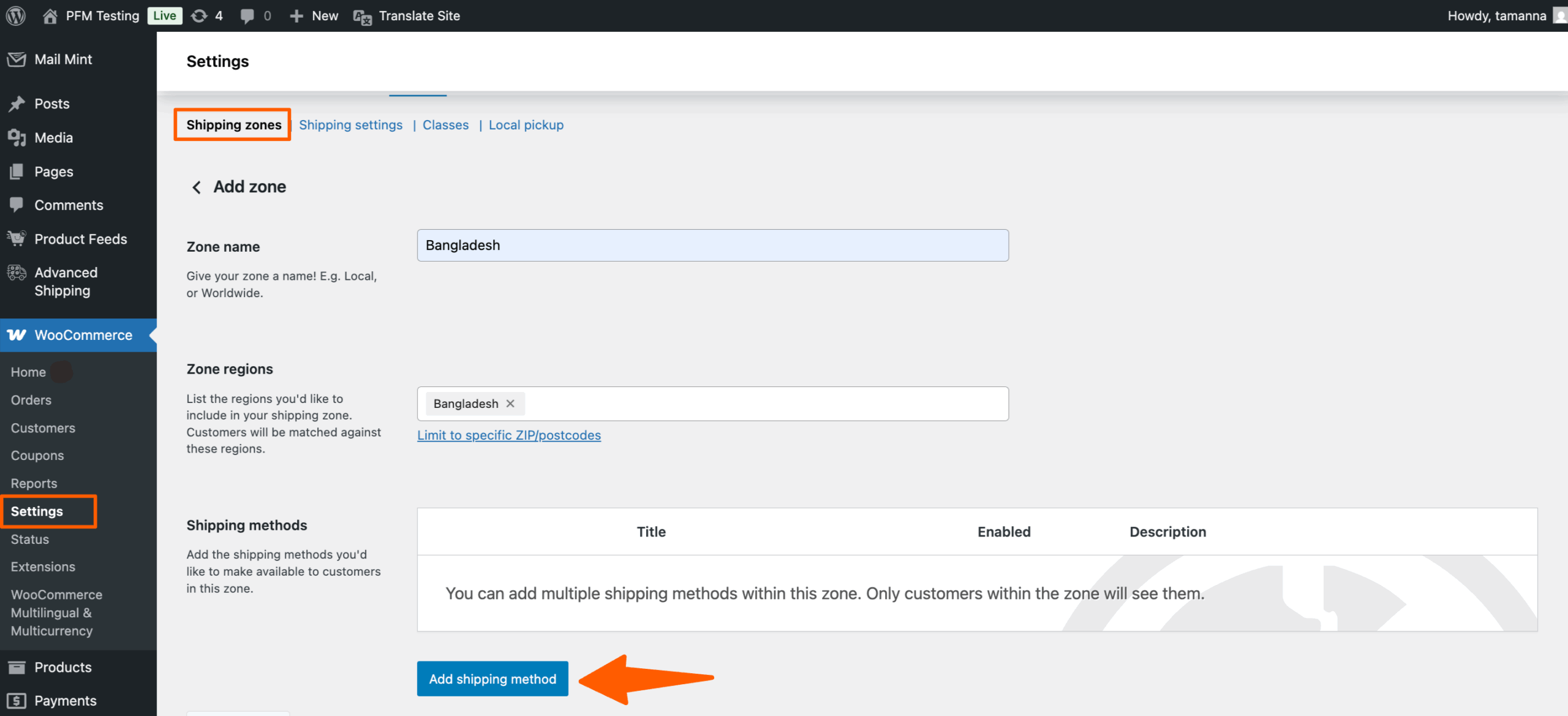Click the Product Feeds cart icon

coord(17,238)
